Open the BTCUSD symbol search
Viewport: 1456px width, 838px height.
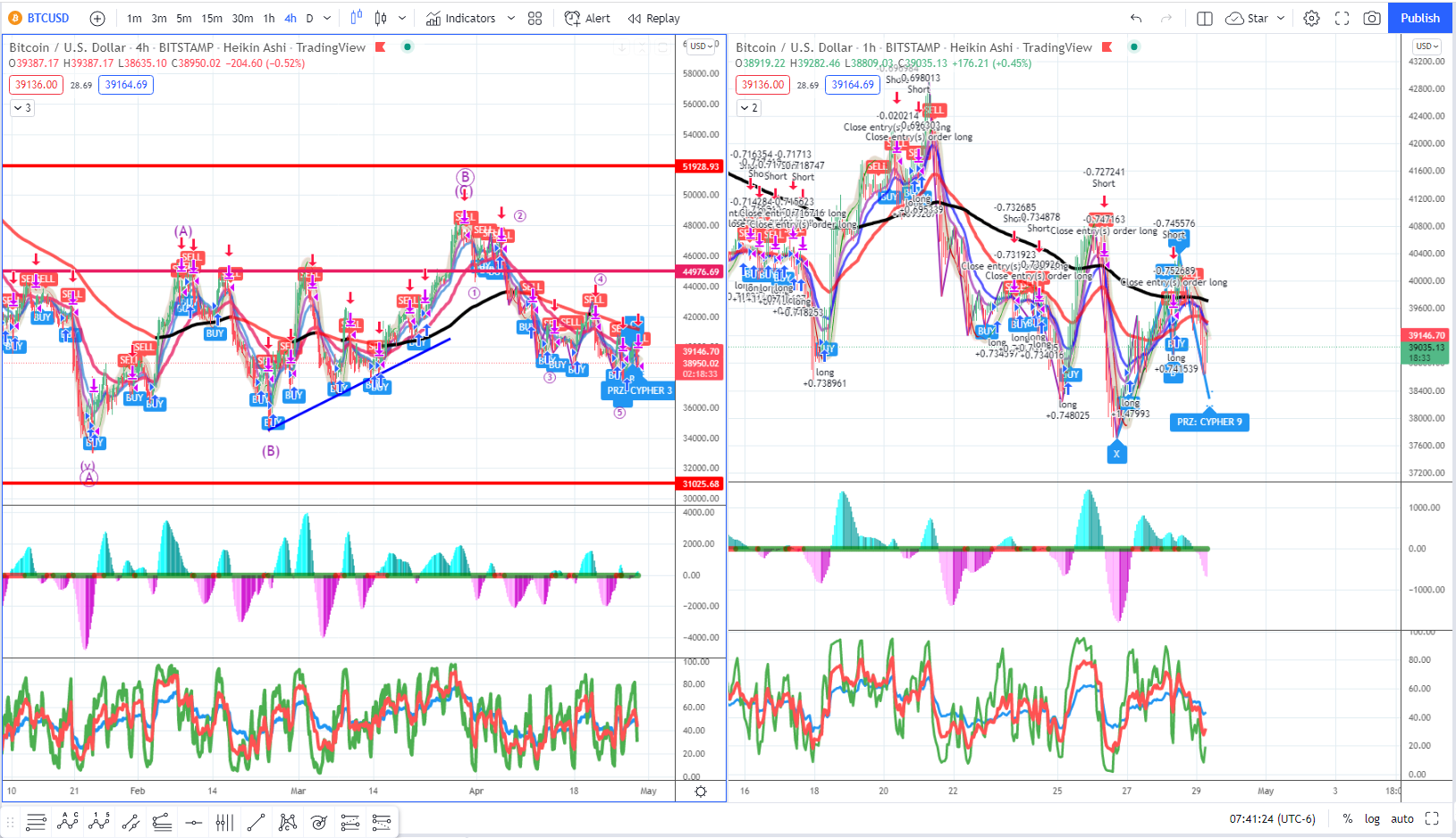pos(38,18)
